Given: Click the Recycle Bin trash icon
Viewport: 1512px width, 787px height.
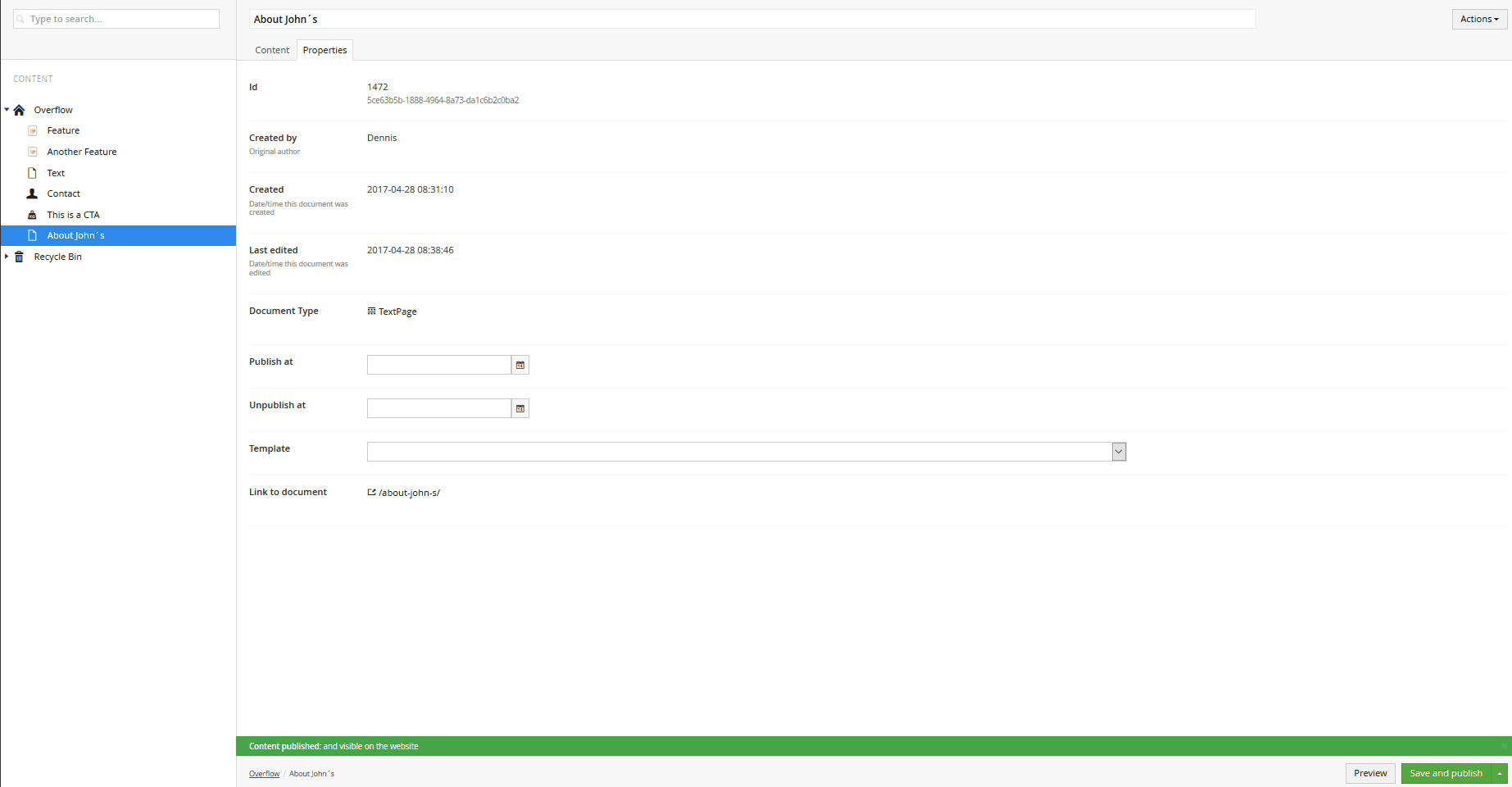Looking at the screenshot, I should point(20,257).
